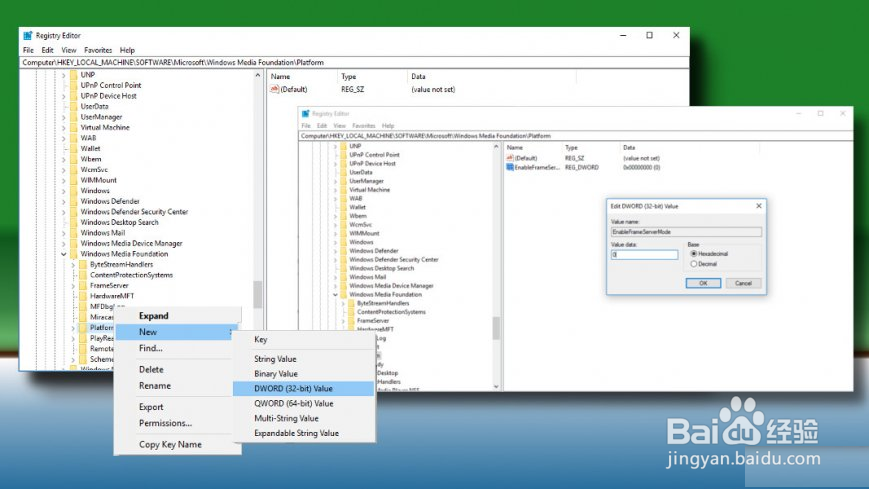Click the Registry Editor icon in back window title bar
Image resolution: width=869 pixels, height=489 pixels.
coord(305,114)
